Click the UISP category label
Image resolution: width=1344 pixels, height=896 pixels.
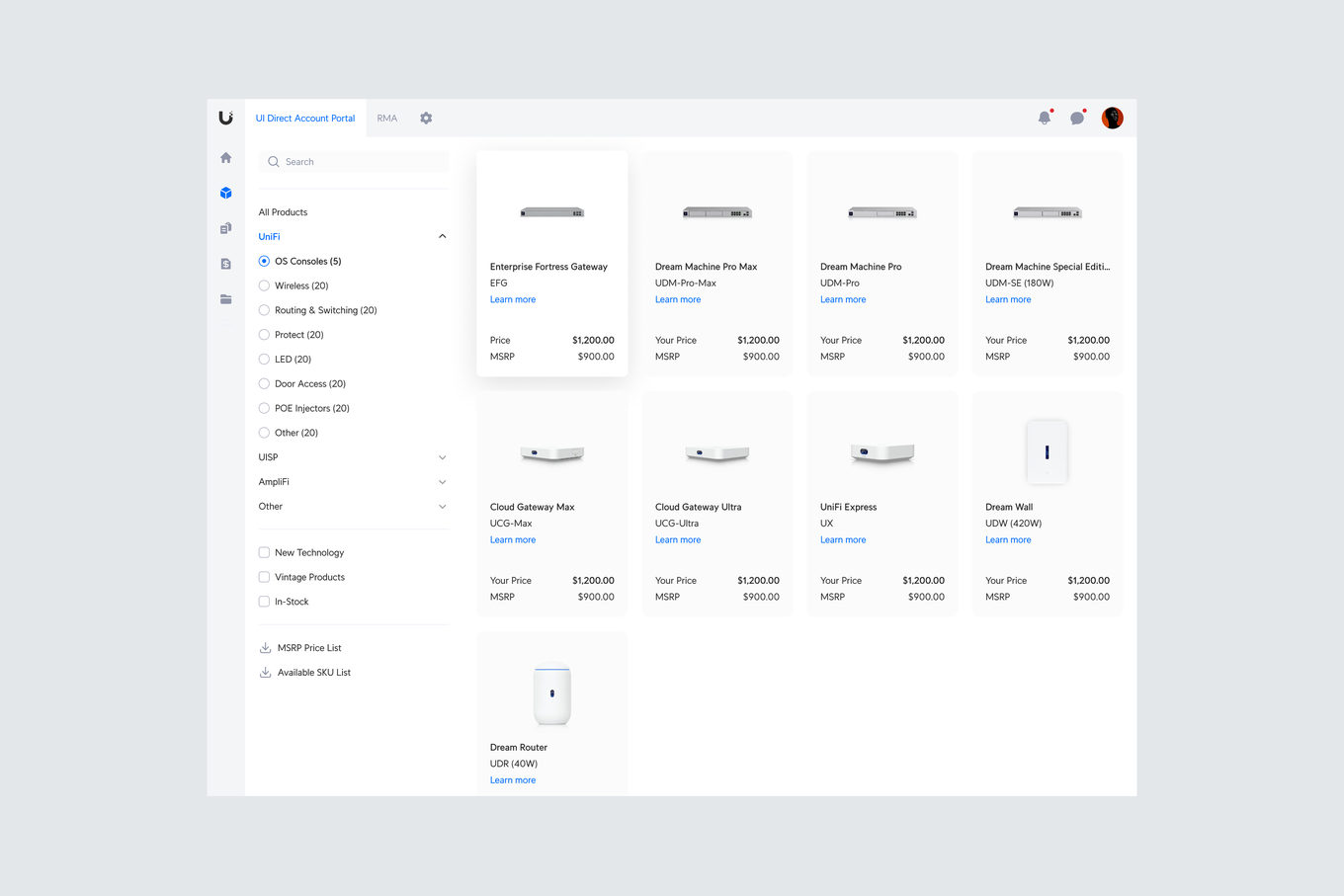269,457
